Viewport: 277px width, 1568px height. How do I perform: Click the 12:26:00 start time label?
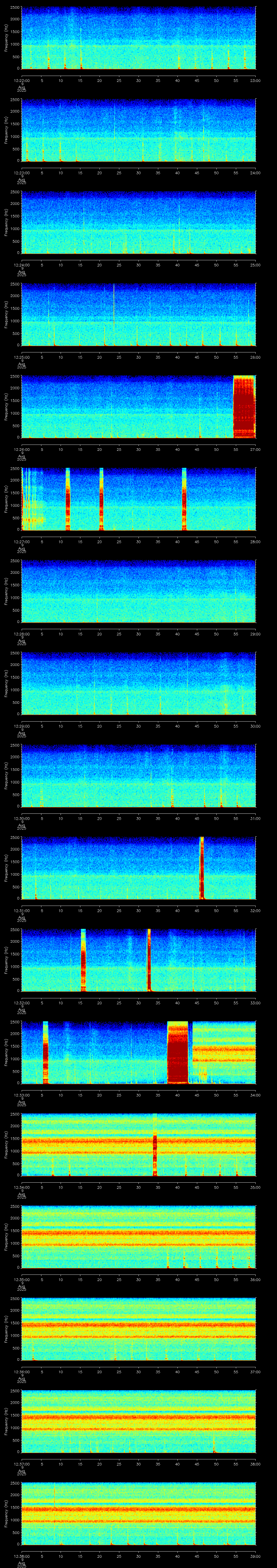[x=21, y=449]
